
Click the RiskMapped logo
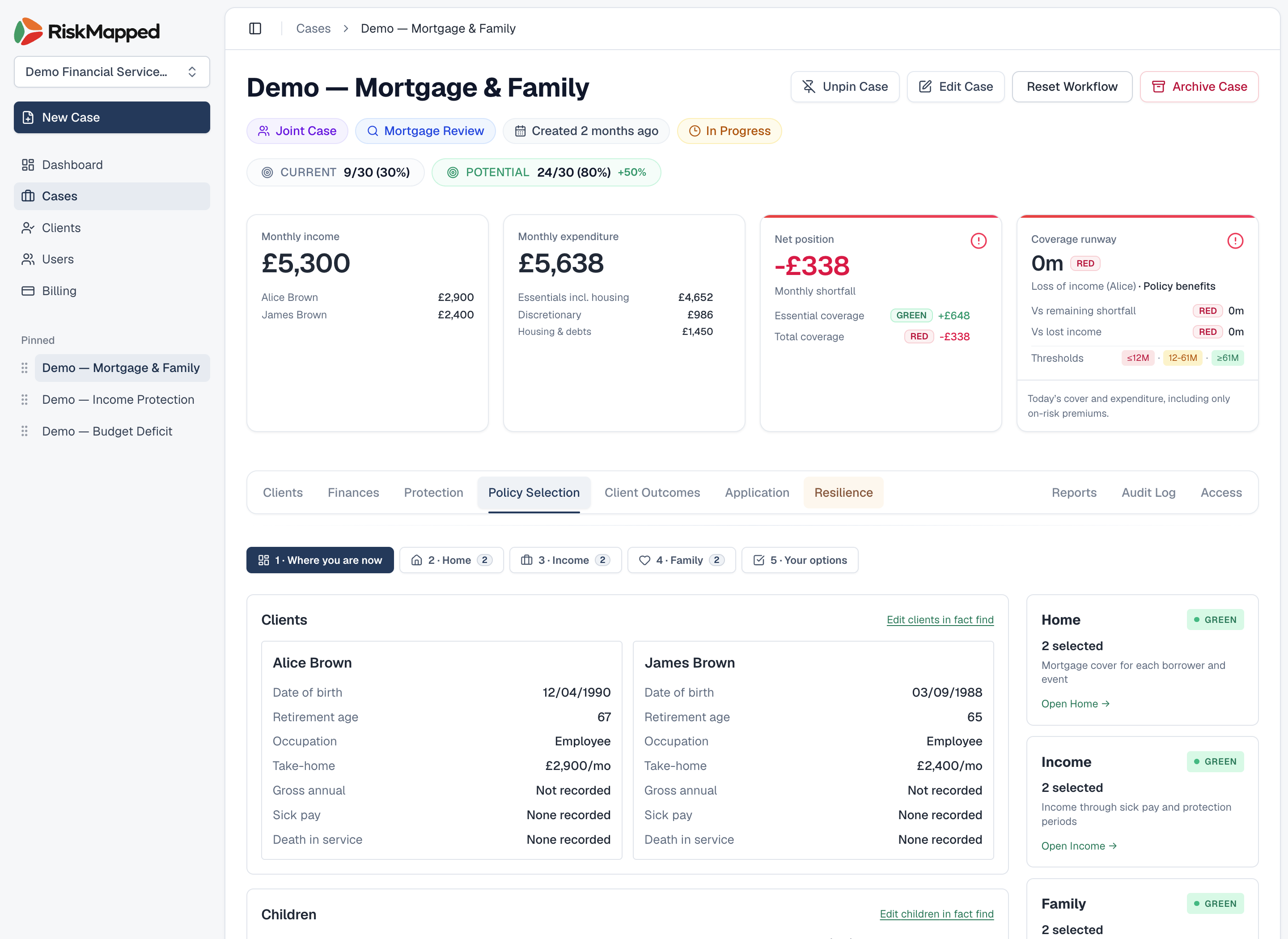[87, 31]
